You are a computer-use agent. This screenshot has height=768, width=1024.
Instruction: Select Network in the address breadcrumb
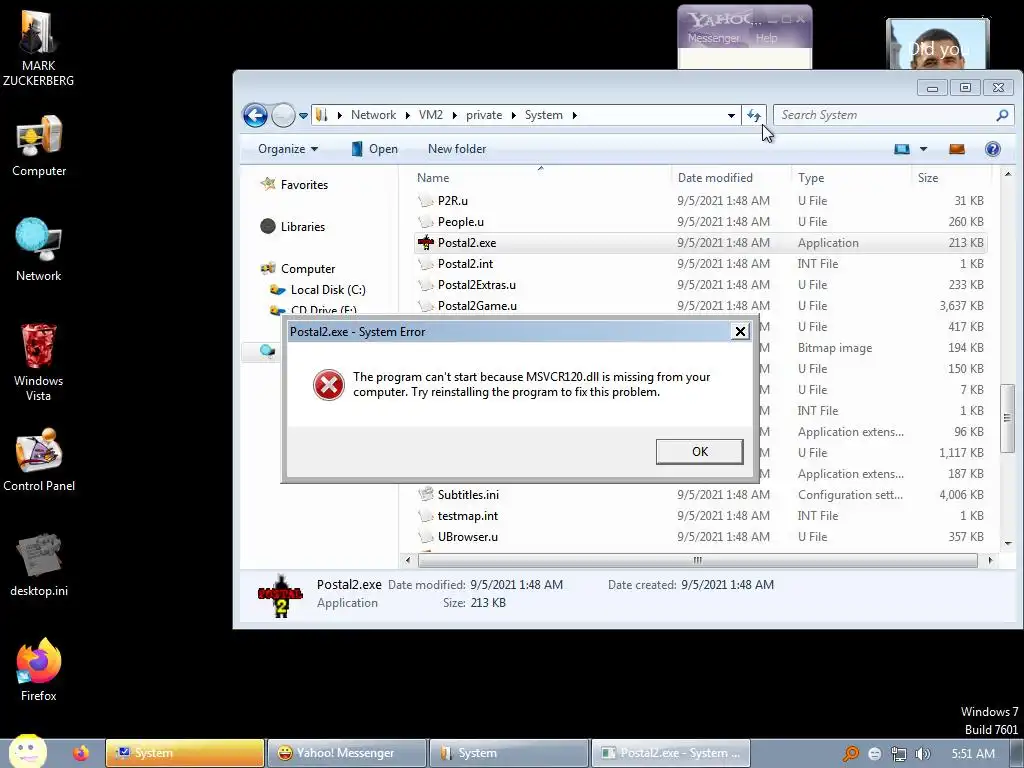click(x=373, y=115)
